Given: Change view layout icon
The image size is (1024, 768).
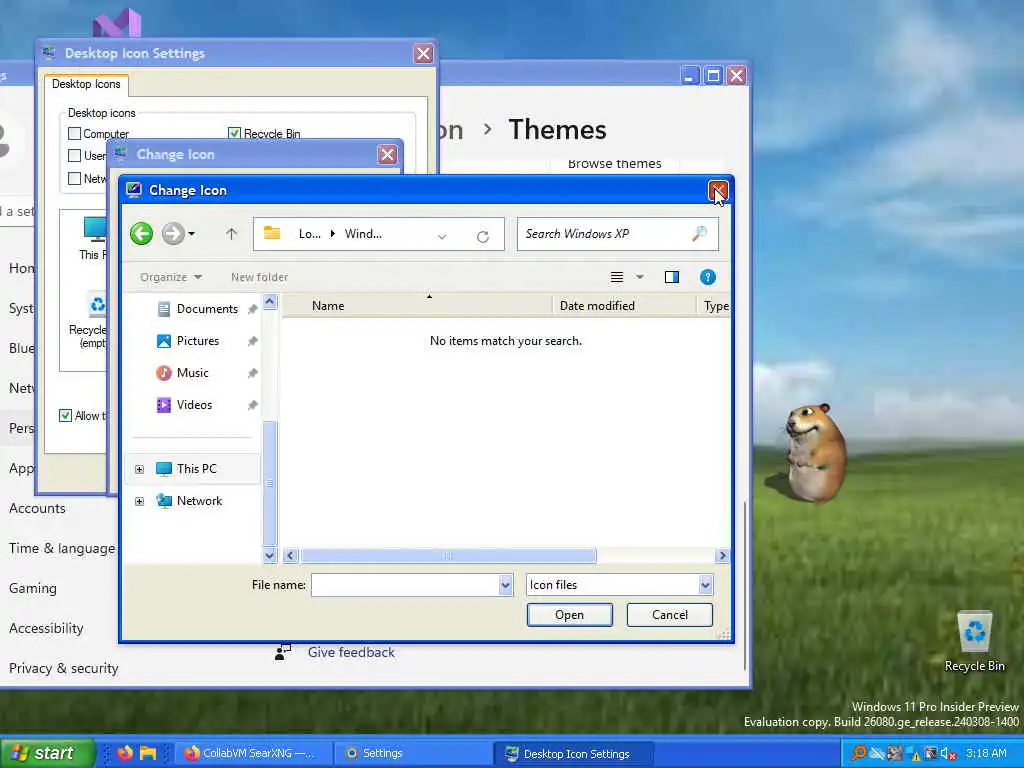Looking at the screenshot, I should pos(616,277).
